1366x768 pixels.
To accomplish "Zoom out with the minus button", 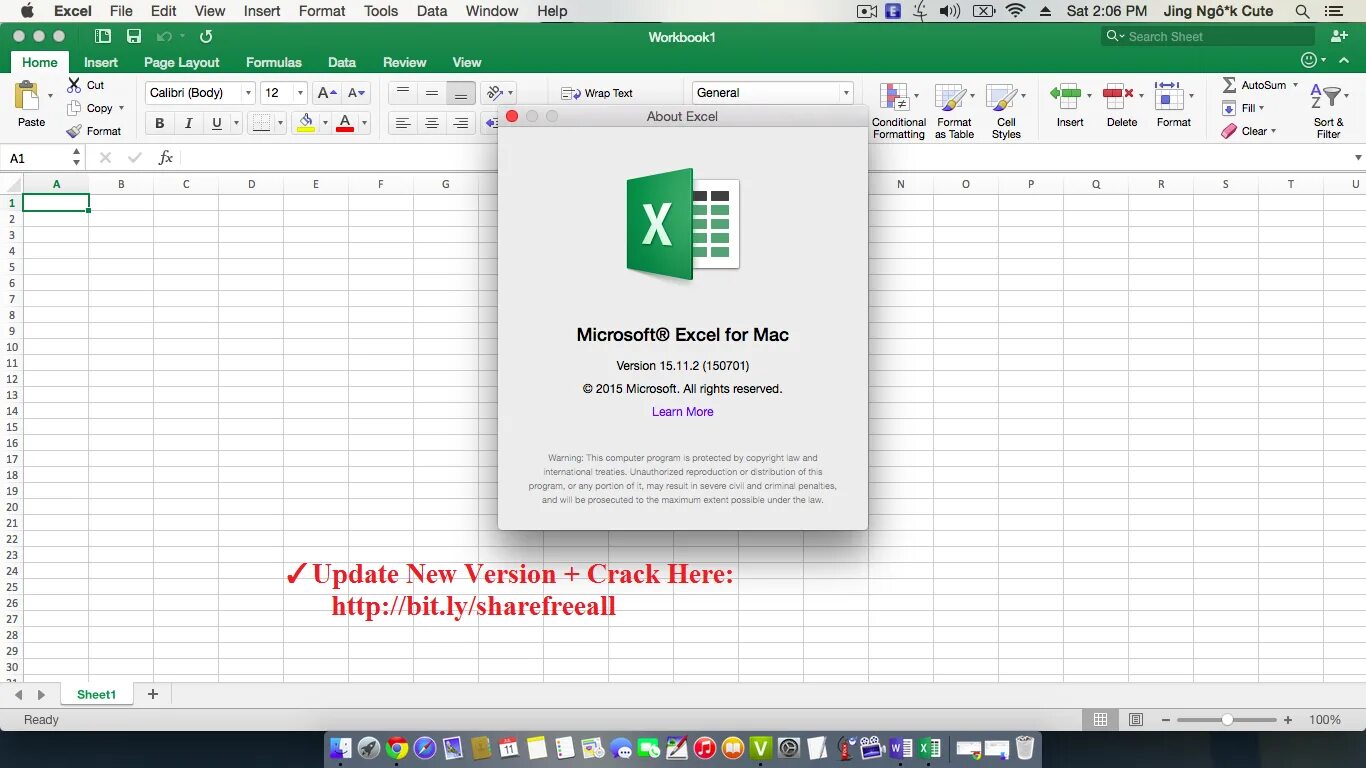I will pos(1166,720).
